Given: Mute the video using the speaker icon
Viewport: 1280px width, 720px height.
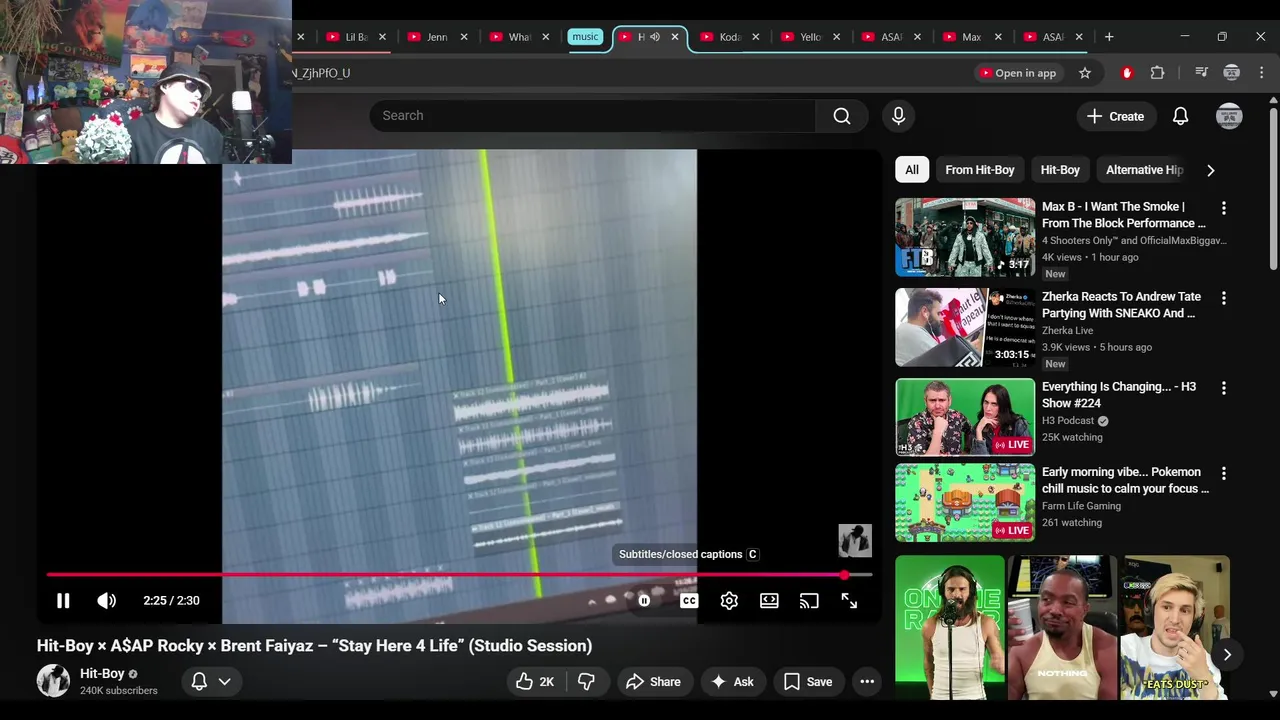Looking at the screenshot, I should [106, 601].
